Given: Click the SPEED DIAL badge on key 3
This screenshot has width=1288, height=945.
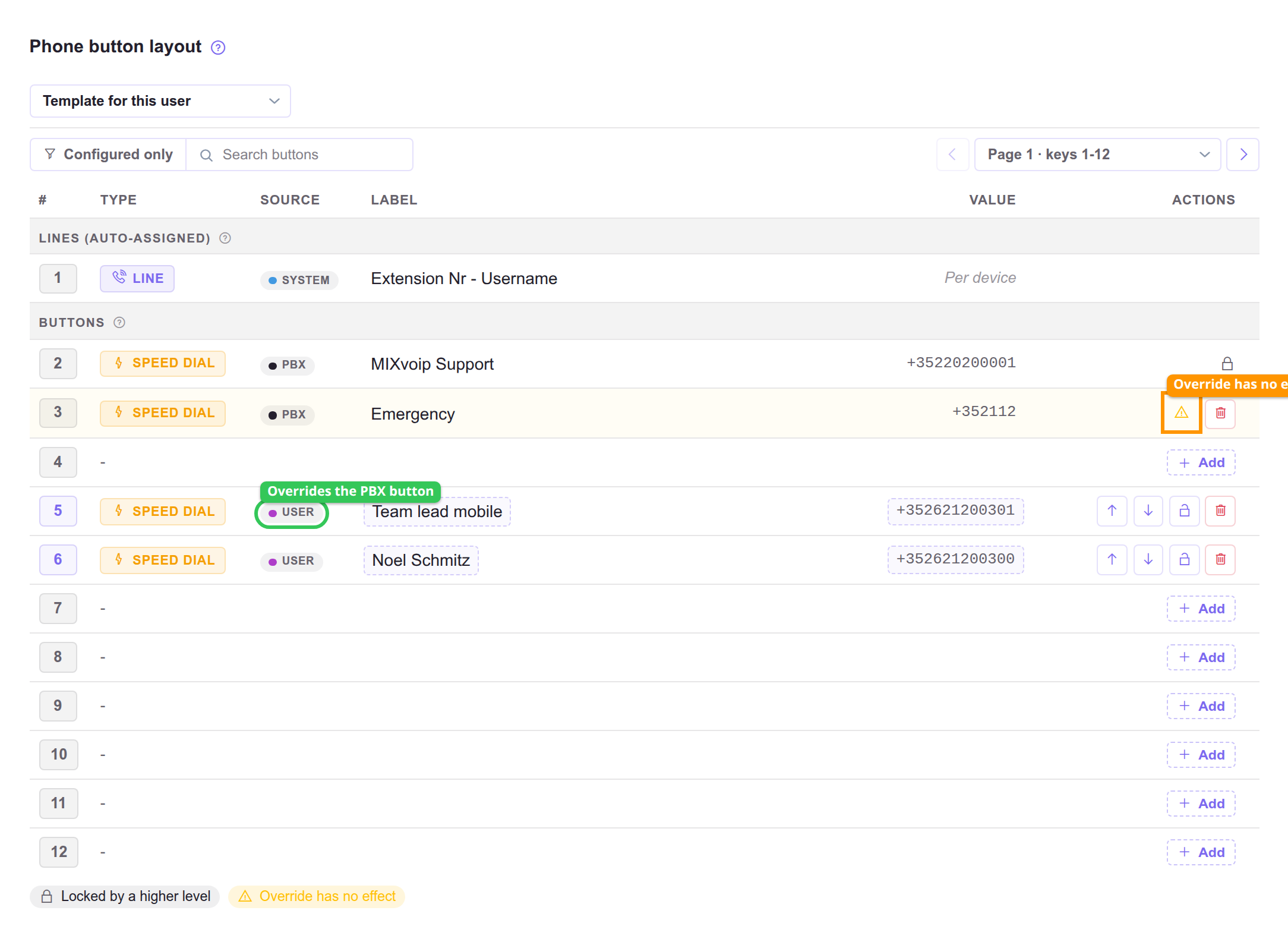Looking at the screenshot, I should 163,413.
